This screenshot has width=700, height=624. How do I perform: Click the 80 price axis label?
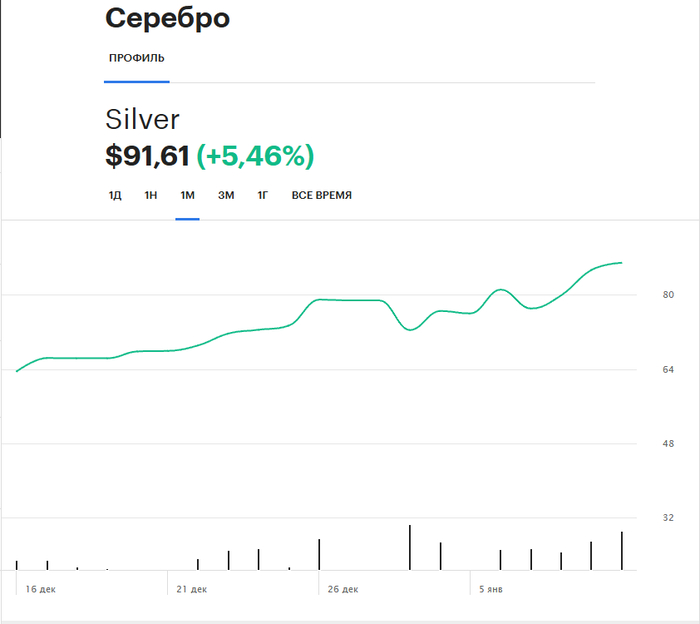[x=668, y=296]
